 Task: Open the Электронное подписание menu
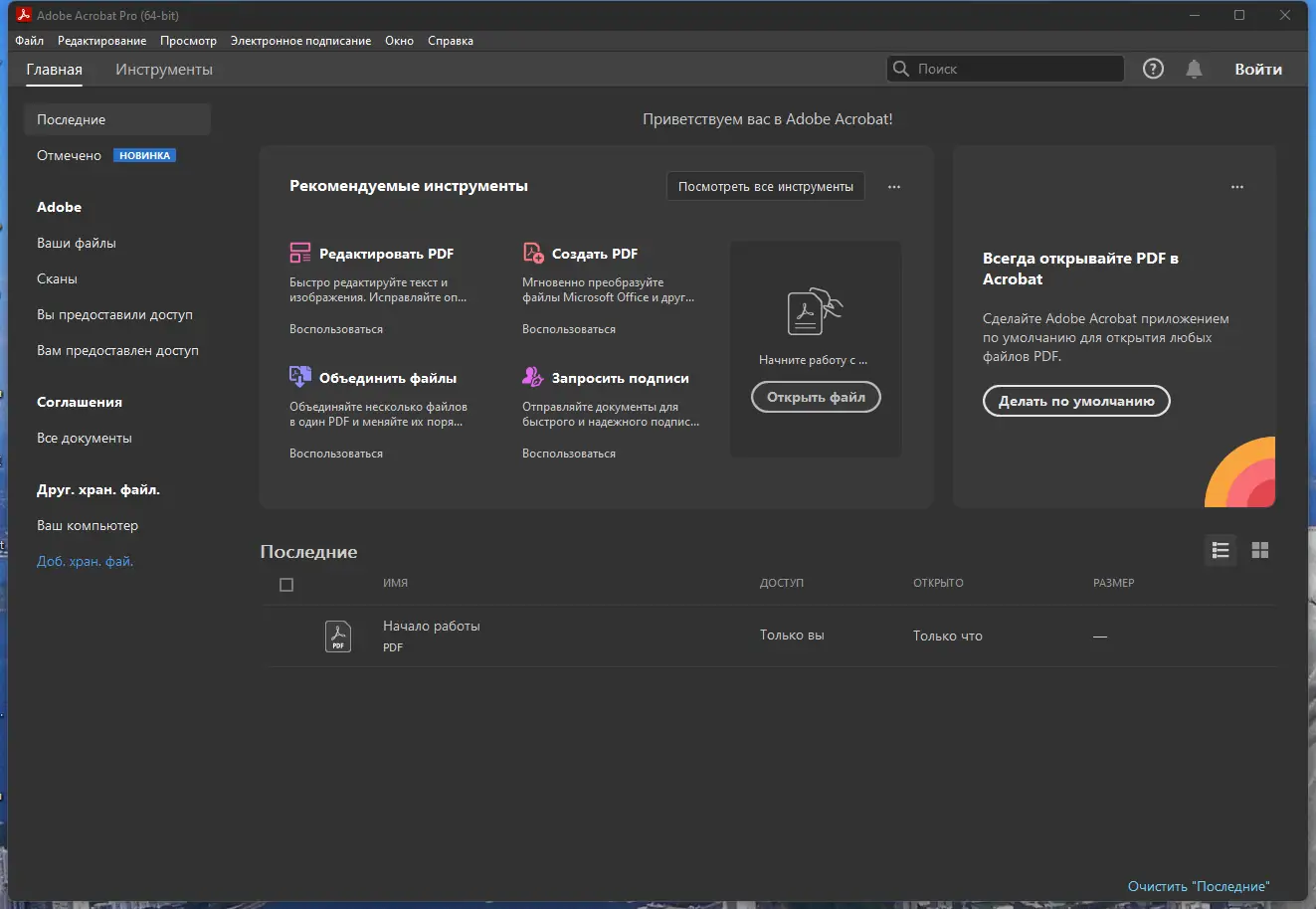click(300, 41)
